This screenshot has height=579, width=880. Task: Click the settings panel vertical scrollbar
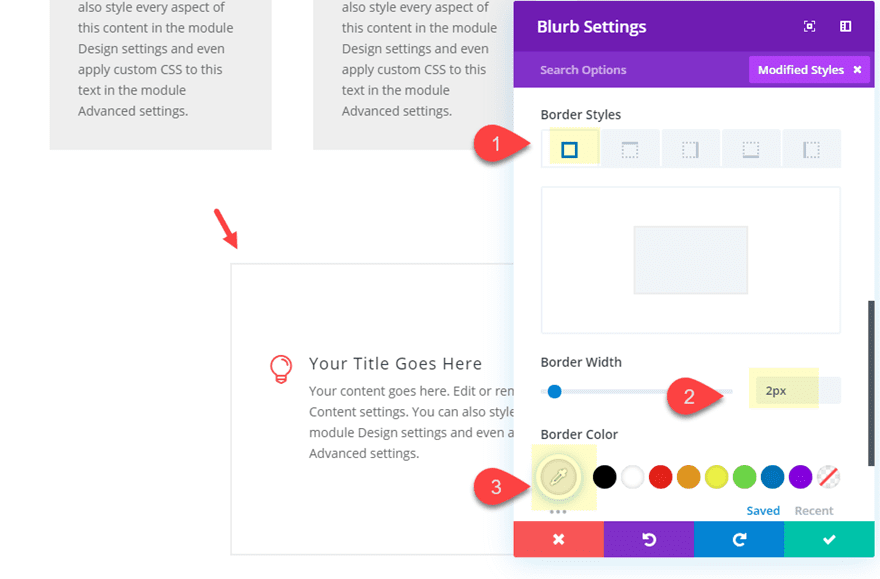click(x=871, y=383)
